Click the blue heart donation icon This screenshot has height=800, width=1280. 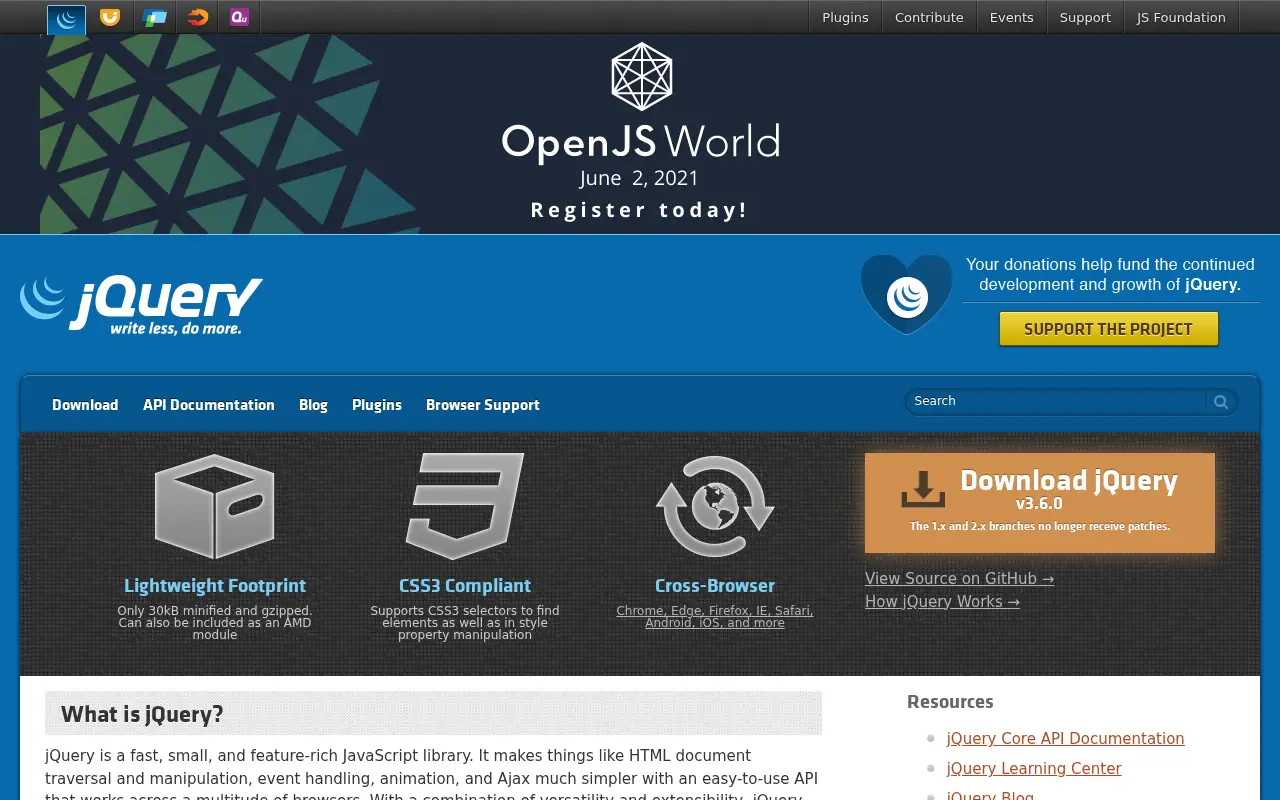coord(907,294)
